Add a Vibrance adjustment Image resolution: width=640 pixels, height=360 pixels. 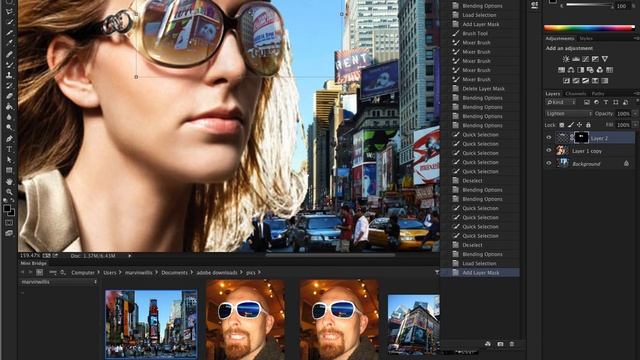(x=605, y=59)
